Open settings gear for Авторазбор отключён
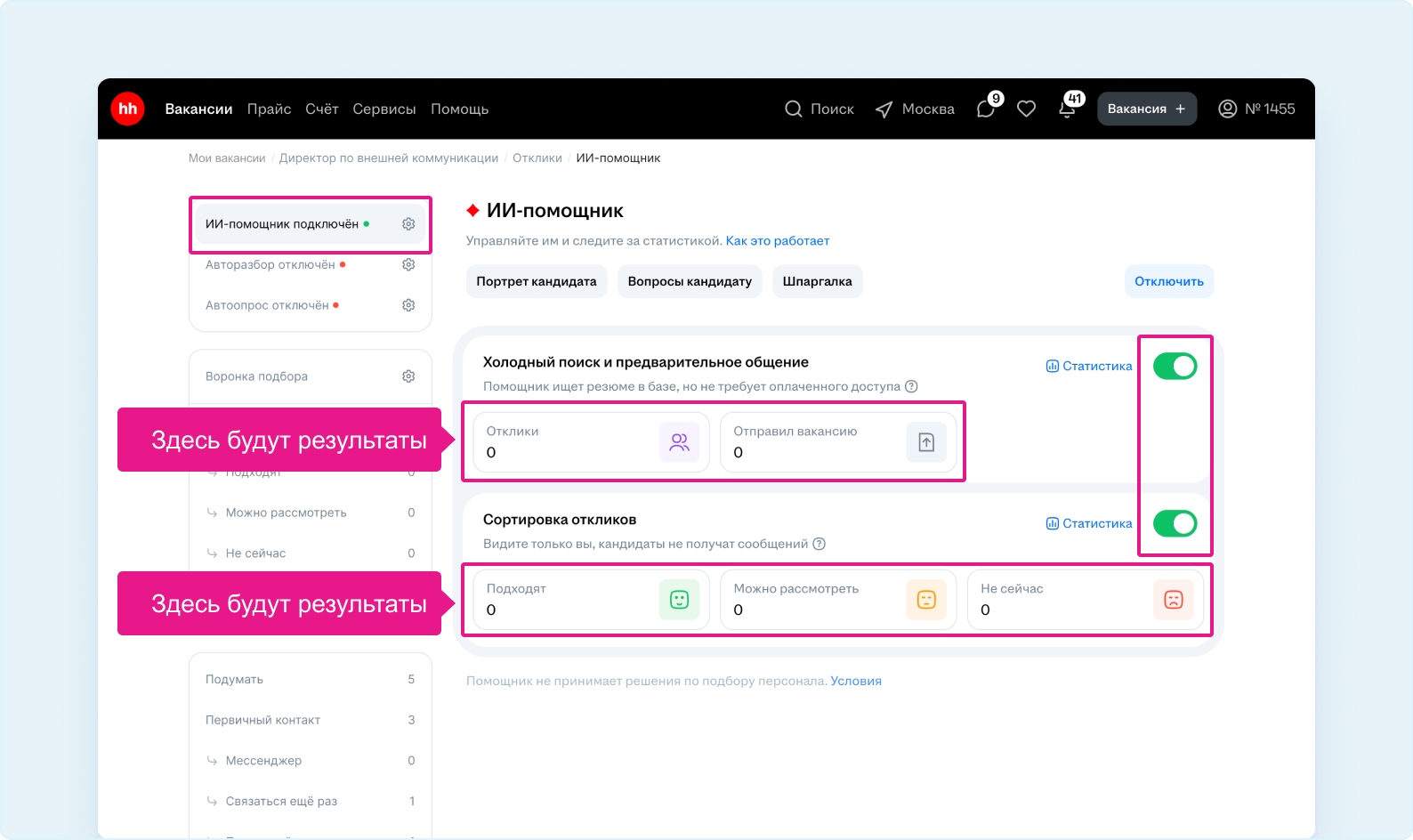This screenshot has height=840, width=1413. [408, 264]
